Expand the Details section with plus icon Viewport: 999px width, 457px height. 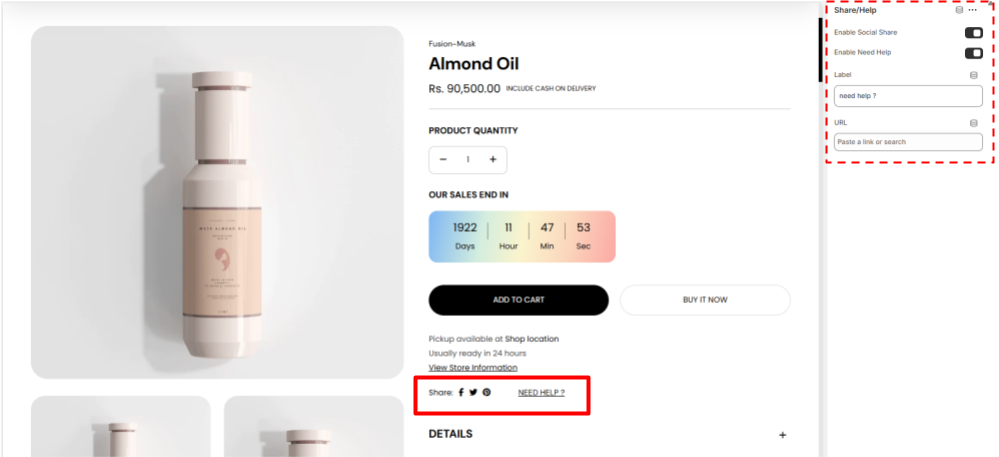pos(783,435)
